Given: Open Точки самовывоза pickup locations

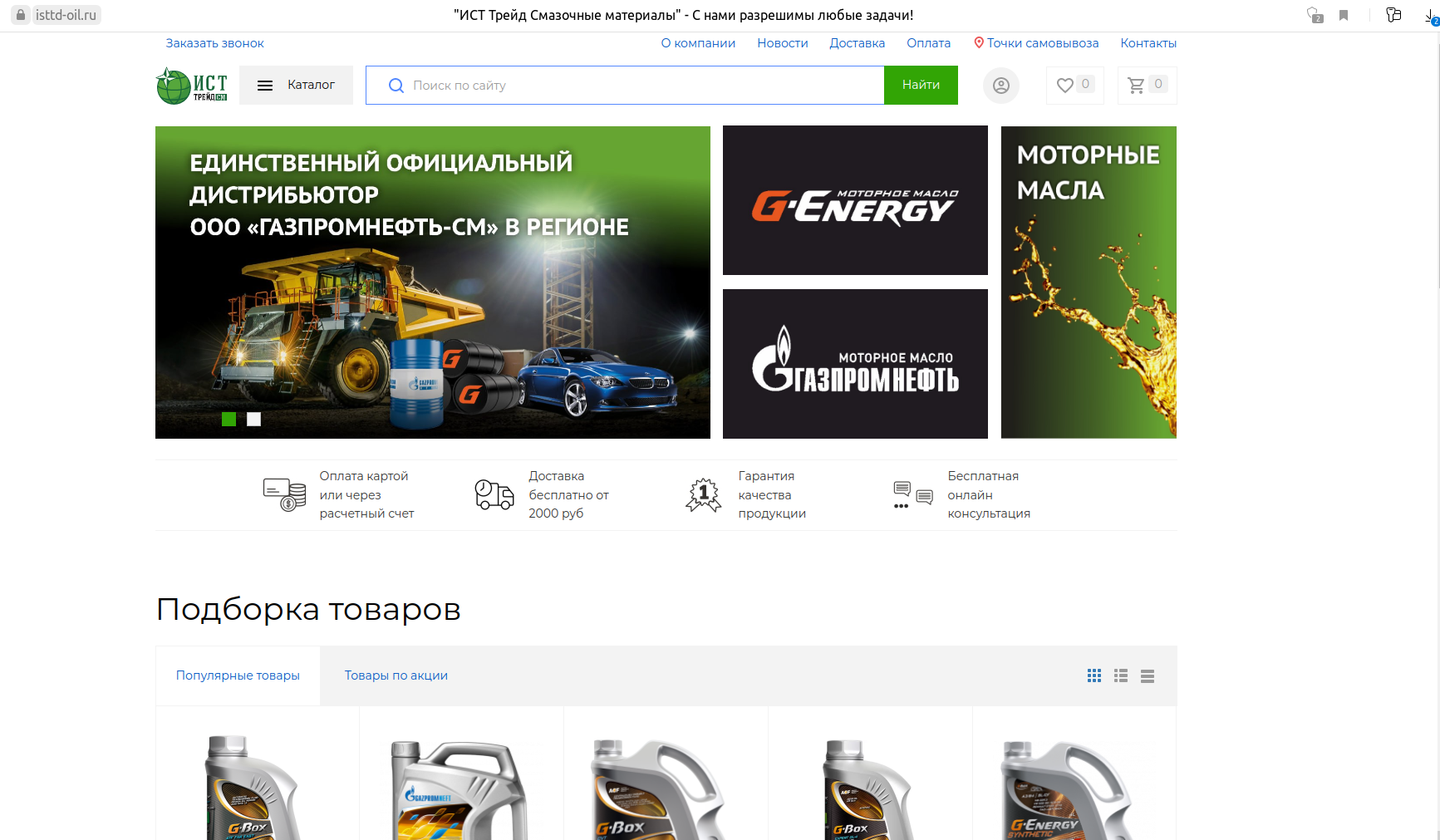Looking at the screenshot, I should click(x=1043, y=43).
